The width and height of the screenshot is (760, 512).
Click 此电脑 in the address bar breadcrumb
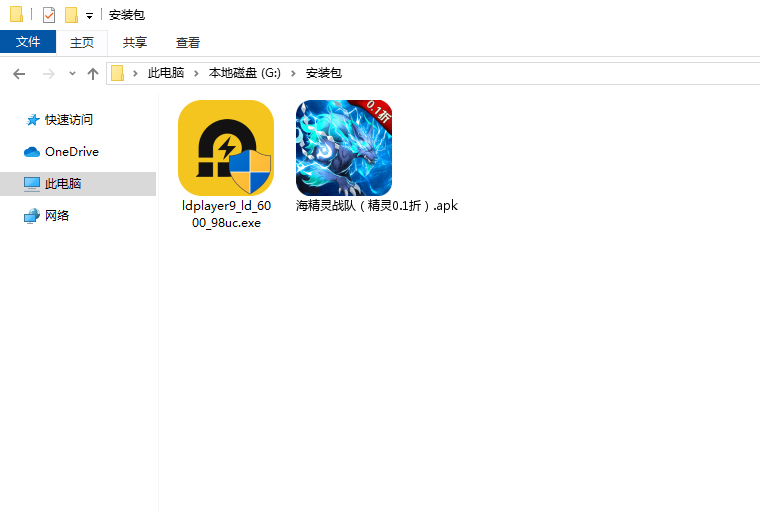pyautogui.click(x=166, y=73)
